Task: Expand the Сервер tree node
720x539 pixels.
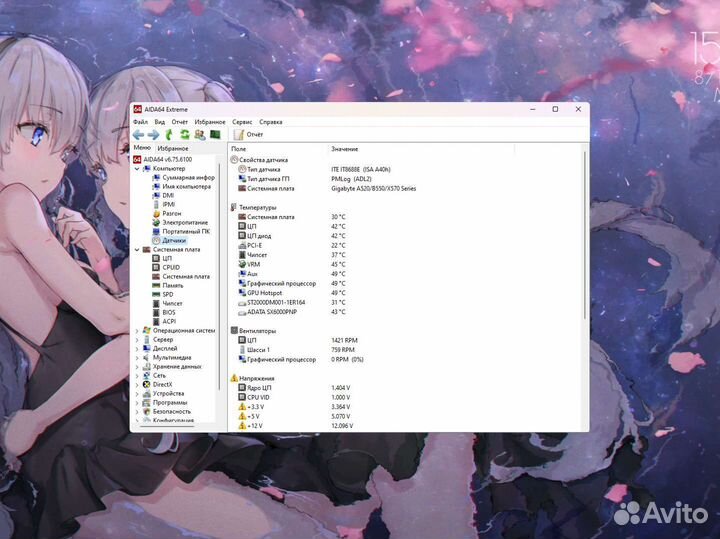Action: click(137, 340)
